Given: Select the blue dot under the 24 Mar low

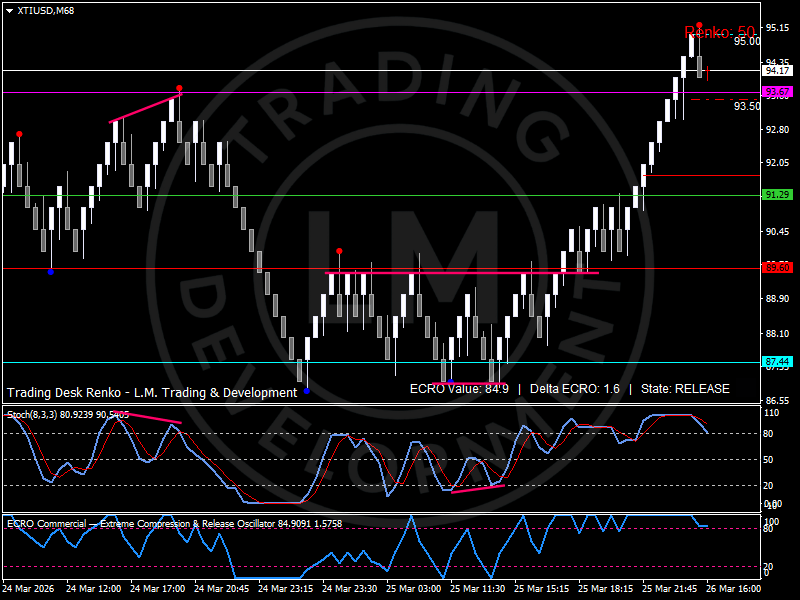Looking at the screenshot, I should pyautogui.click(x=51, y=272).
